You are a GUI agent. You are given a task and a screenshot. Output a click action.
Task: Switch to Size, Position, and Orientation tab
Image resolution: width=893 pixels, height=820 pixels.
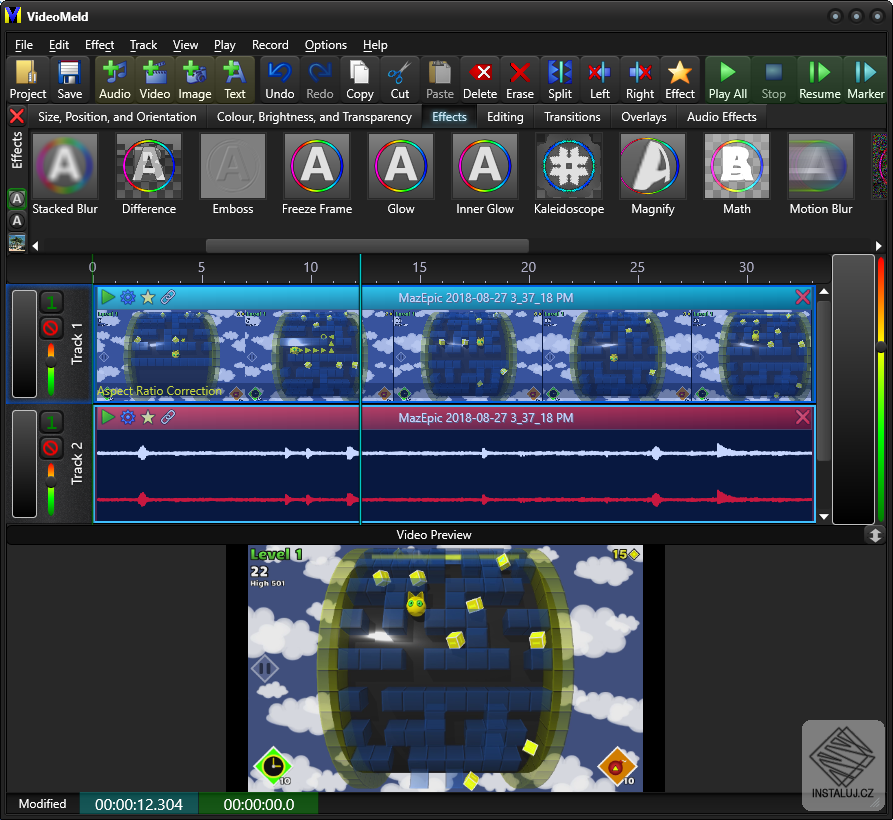tap(117, 117)
